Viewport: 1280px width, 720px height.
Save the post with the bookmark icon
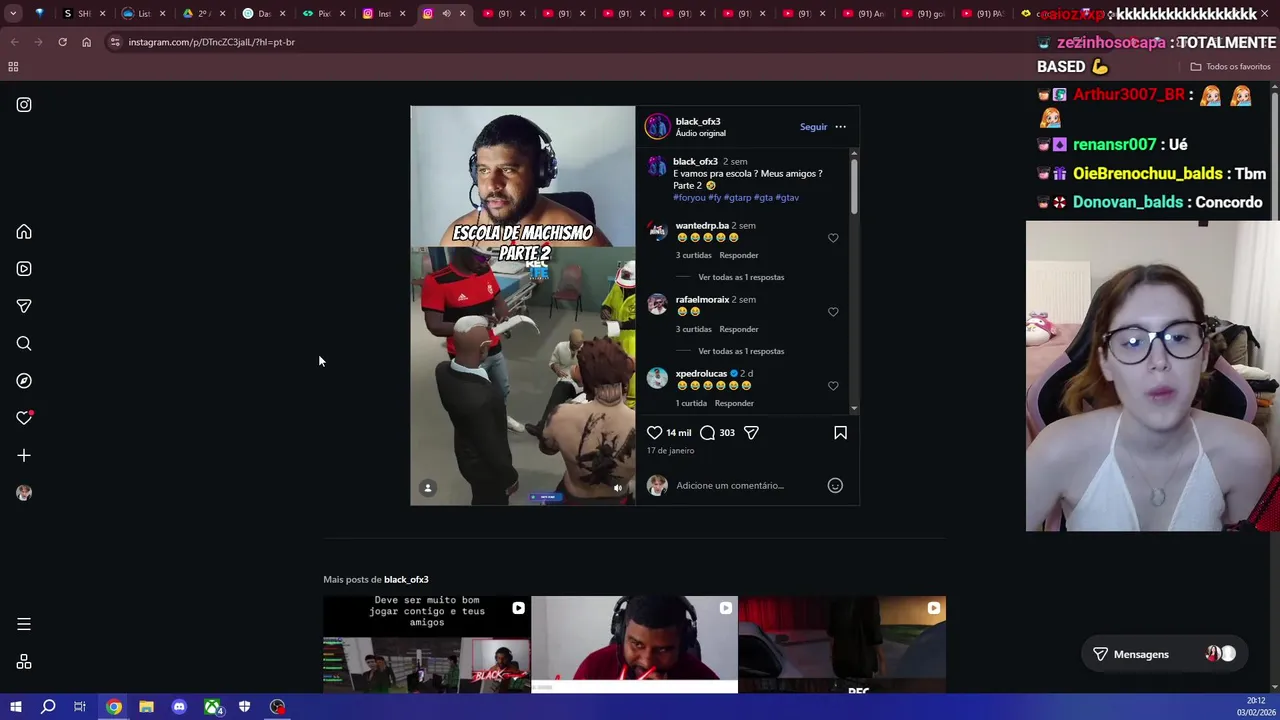840,433
